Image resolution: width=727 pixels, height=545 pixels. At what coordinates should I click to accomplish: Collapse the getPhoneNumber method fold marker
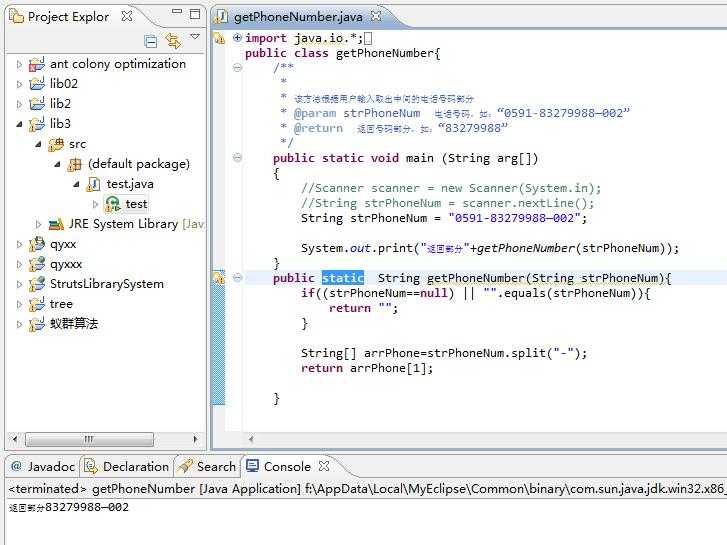237,278
